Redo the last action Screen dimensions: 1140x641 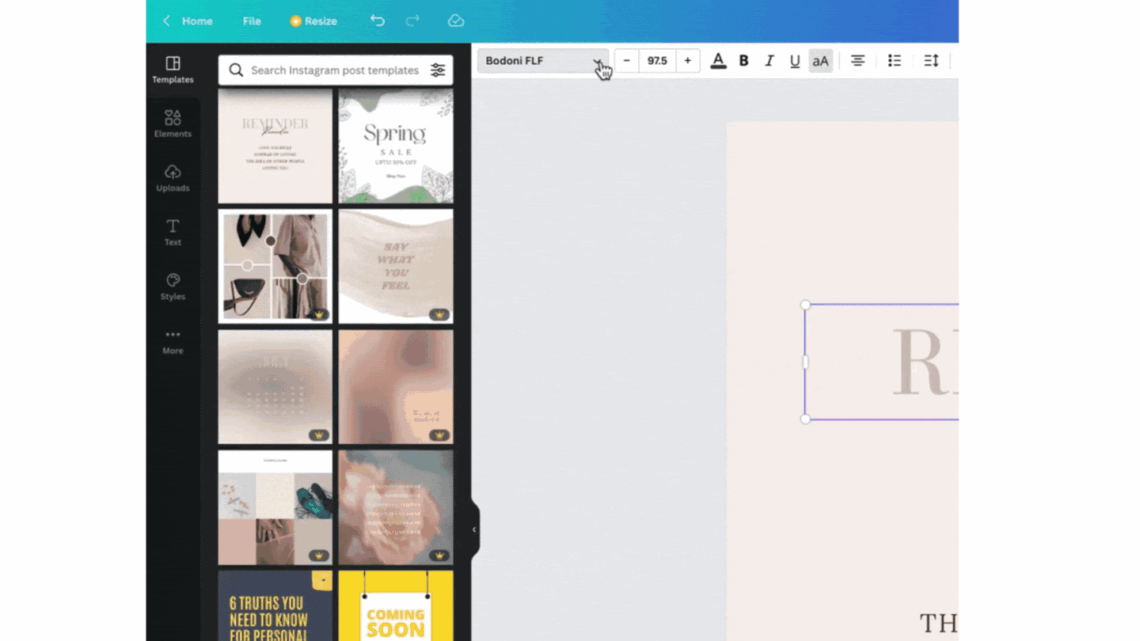point(412,20)
